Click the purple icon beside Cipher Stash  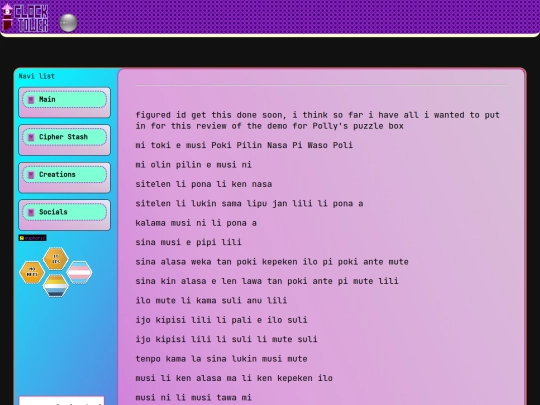(31, 137)
